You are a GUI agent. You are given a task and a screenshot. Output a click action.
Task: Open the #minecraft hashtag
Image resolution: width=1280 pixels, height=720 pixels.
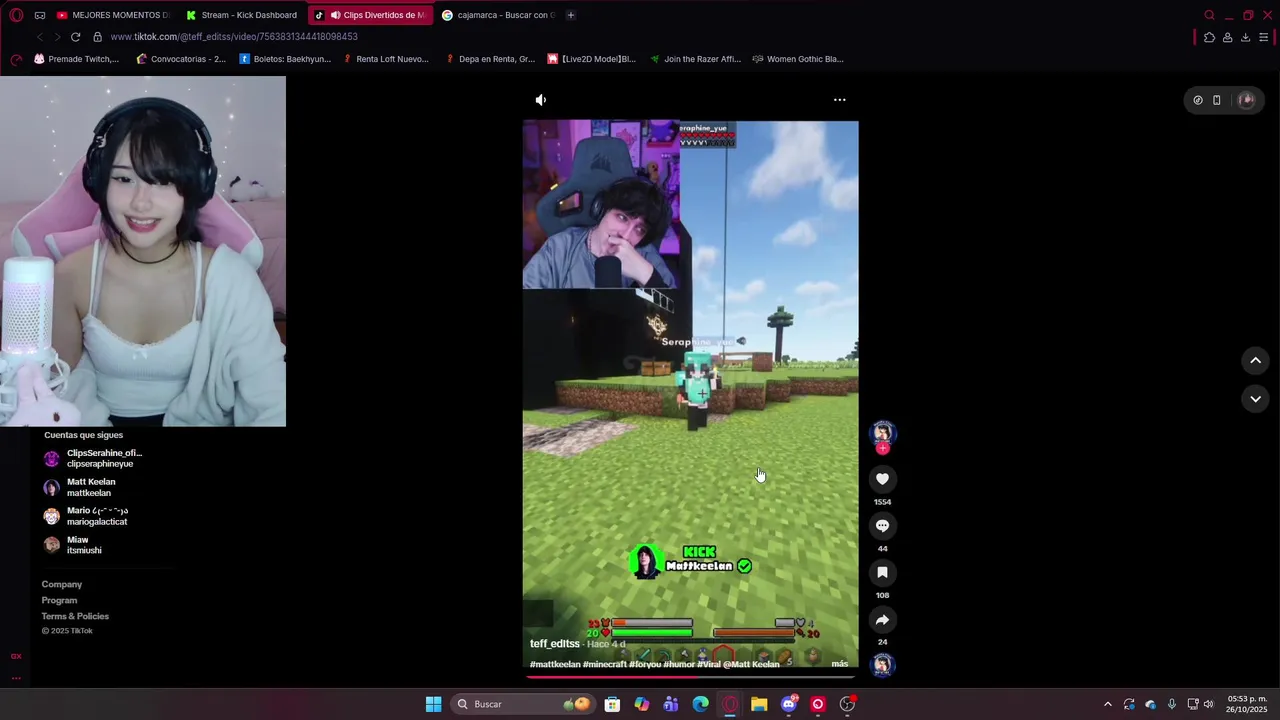(x=605, y=664)
